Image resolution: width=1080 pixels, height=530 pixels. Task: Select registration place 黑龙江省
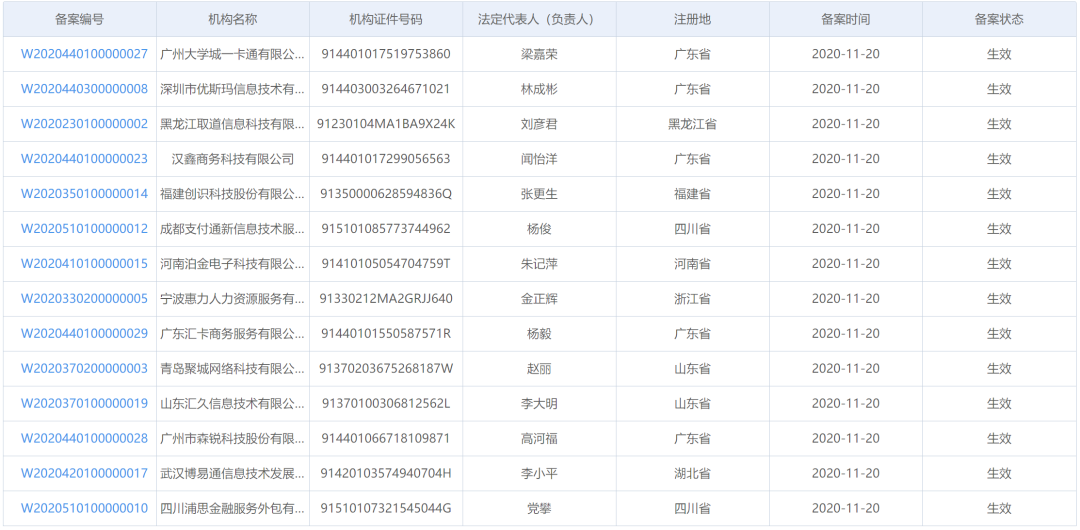[x=692, y=124]
